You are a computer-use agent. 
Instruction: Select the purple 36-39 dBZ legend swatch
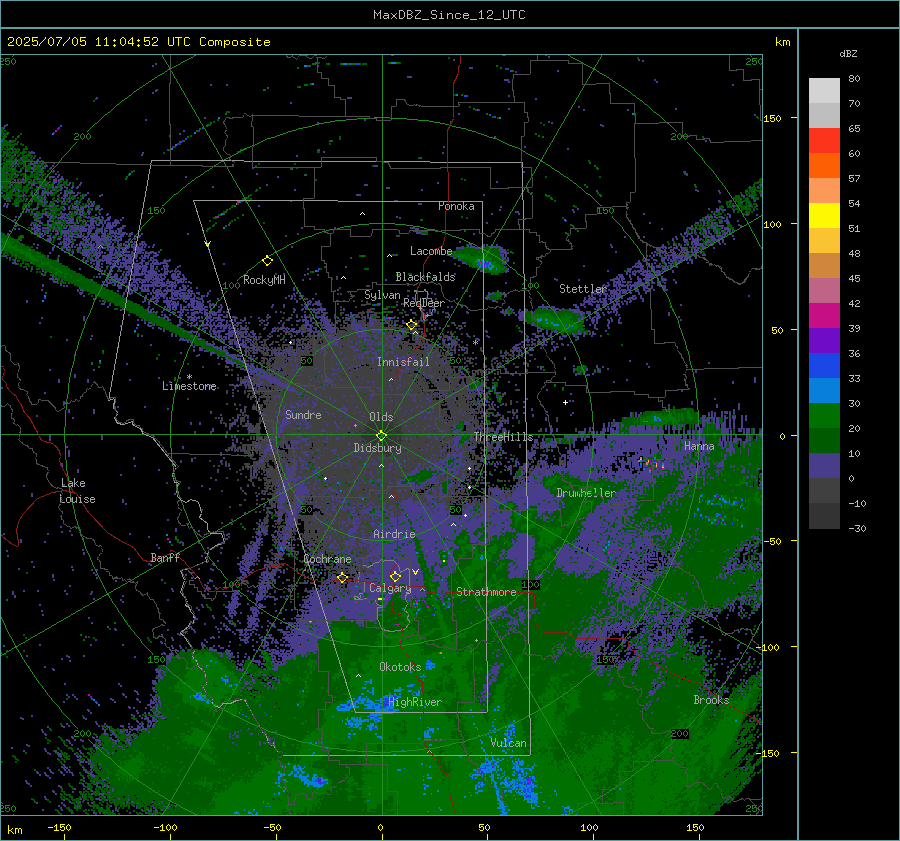(x=824, y=340)
